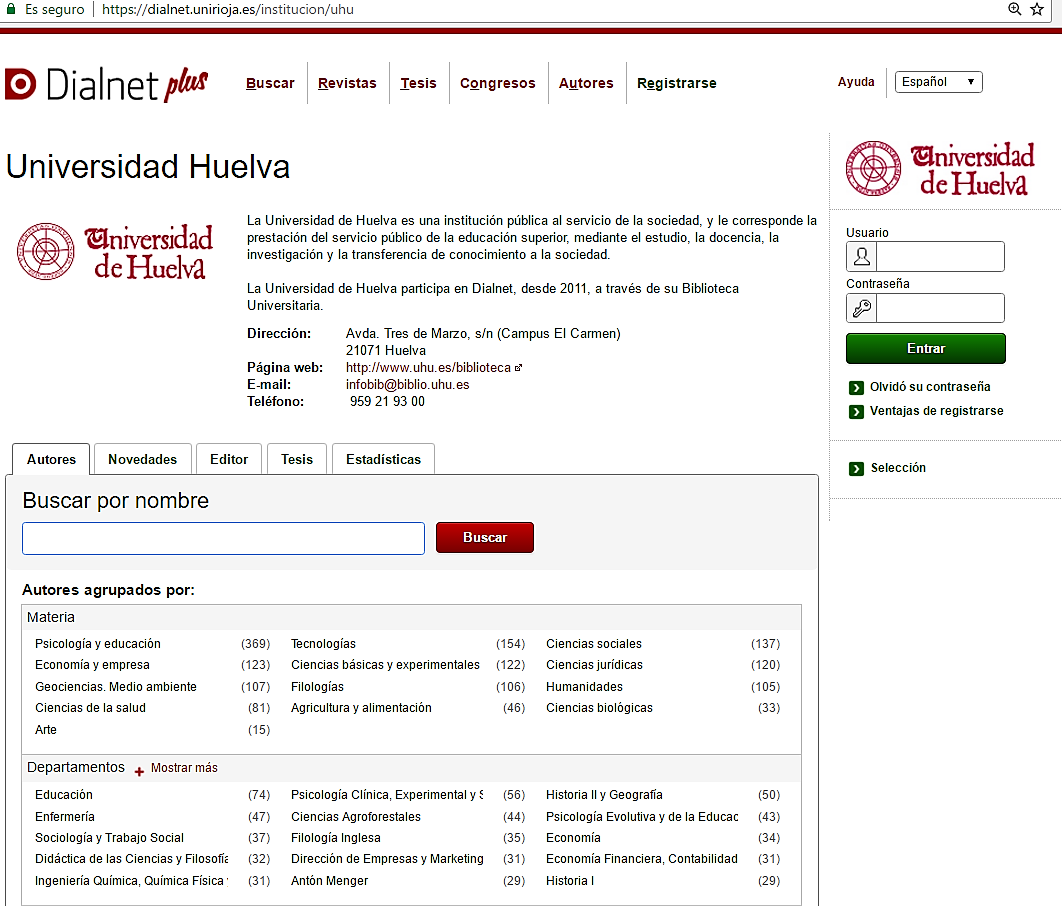Click the user silhouette icon
The width and height of the screenshot is (1062, 906).
862,257
